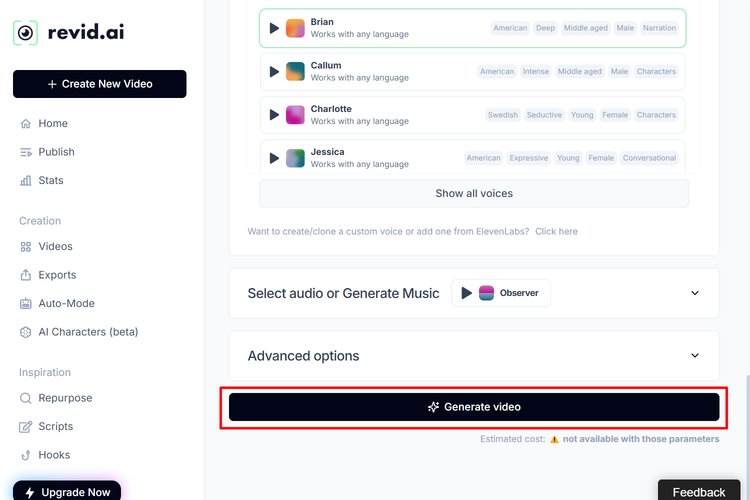The image size is (750, 500).
Task: Expand the Advanced options section
Action: [x=695, y=356]
